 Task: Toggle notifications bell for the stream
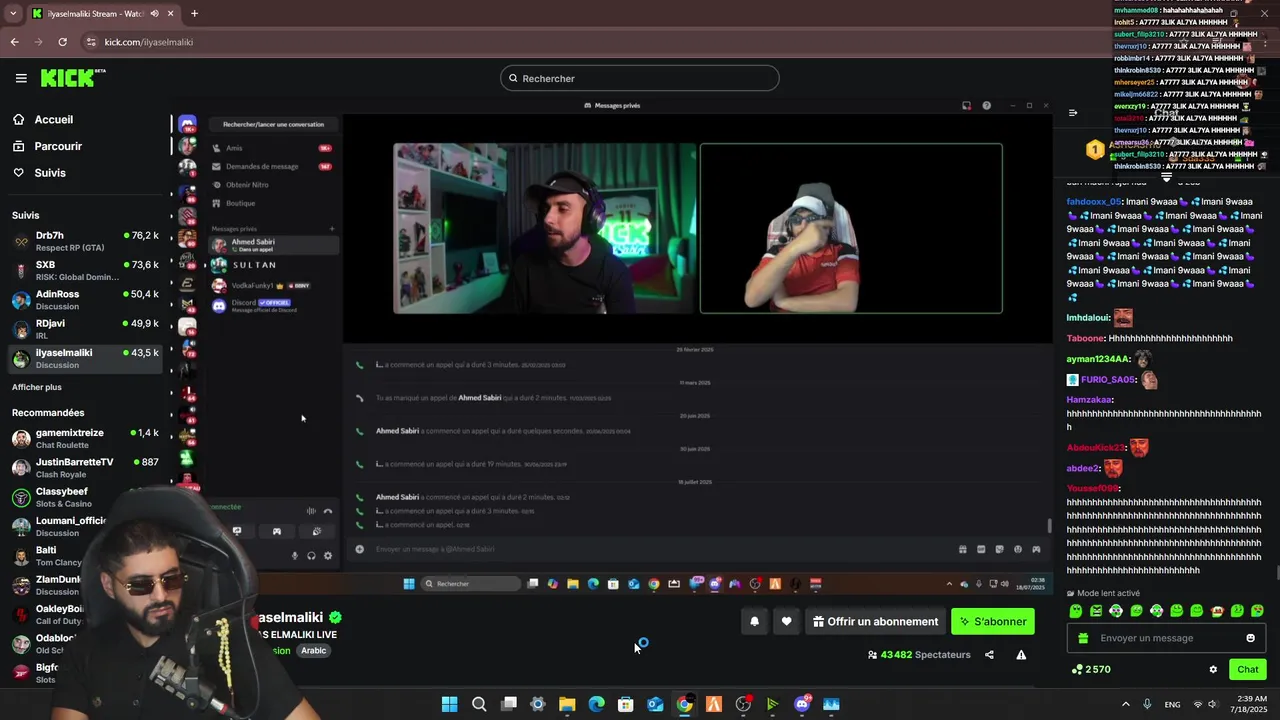pyautogui.click(x=755, y=621)
